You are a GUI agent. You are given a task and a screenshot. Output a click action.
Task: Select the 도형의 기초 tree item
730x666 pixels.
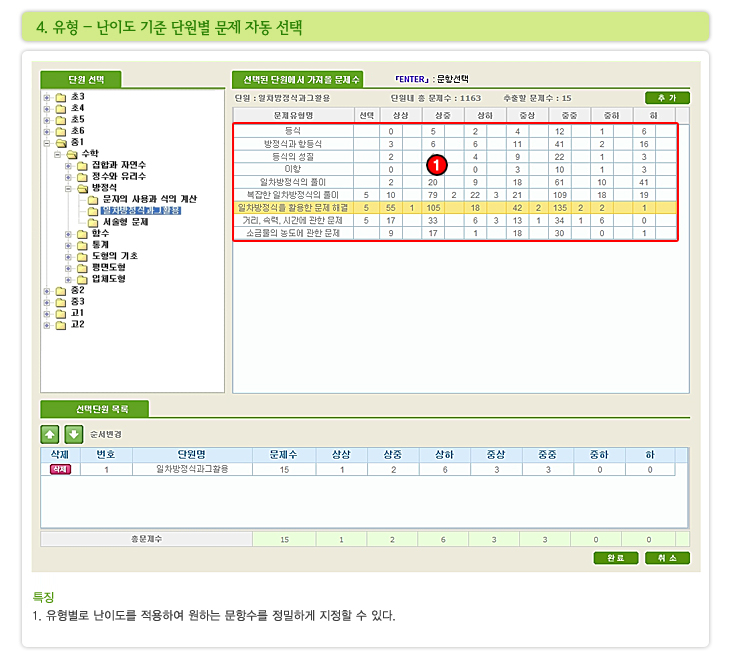point(115,256)
